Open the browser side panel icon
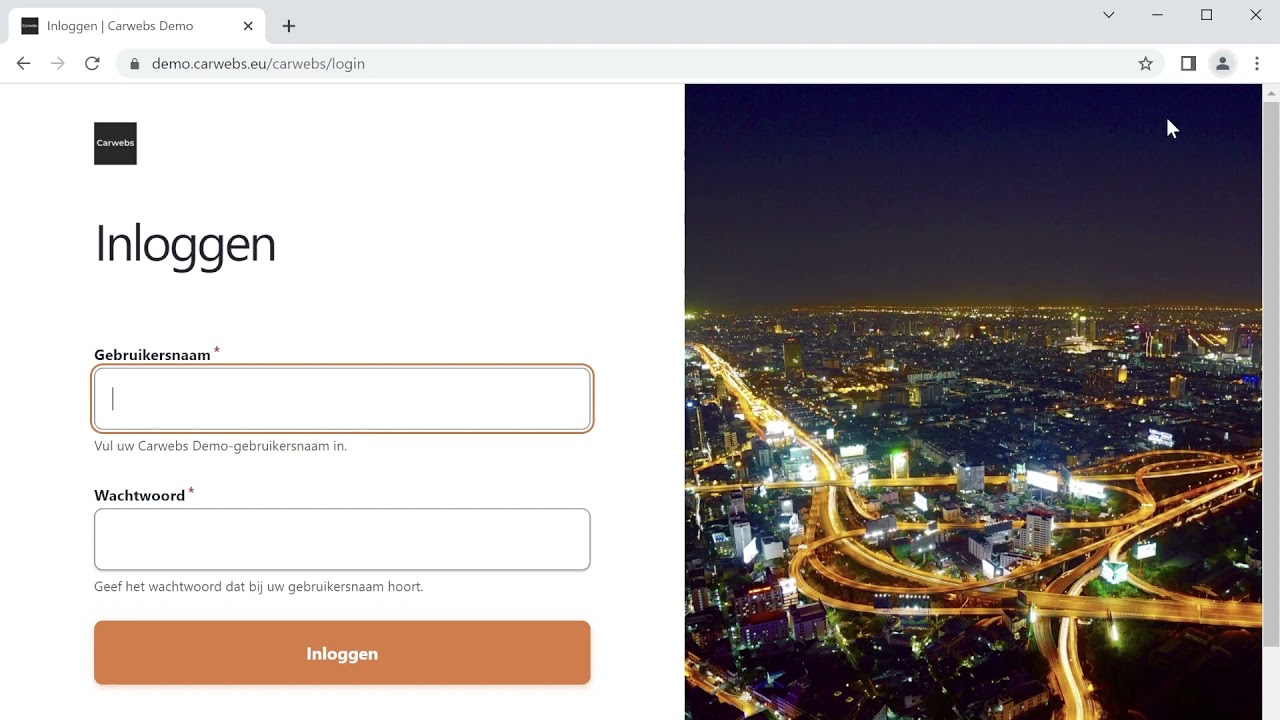 [1188, 63]
